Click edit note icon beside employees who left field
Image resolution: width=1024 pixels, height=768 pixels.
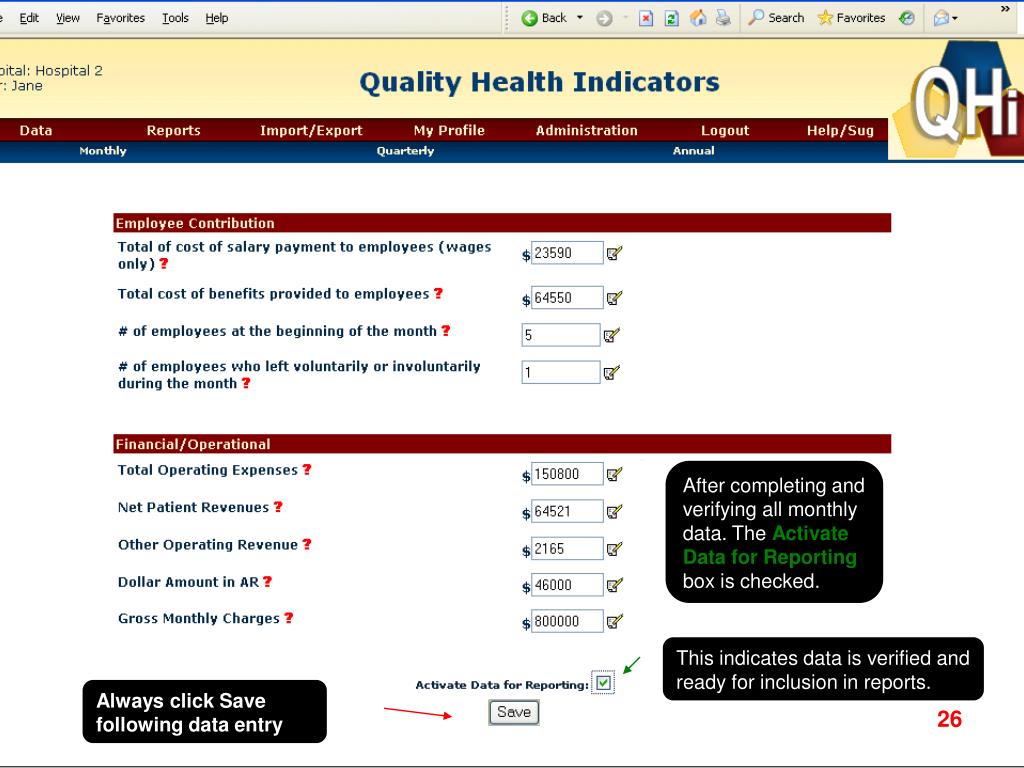tap(611, 372)
